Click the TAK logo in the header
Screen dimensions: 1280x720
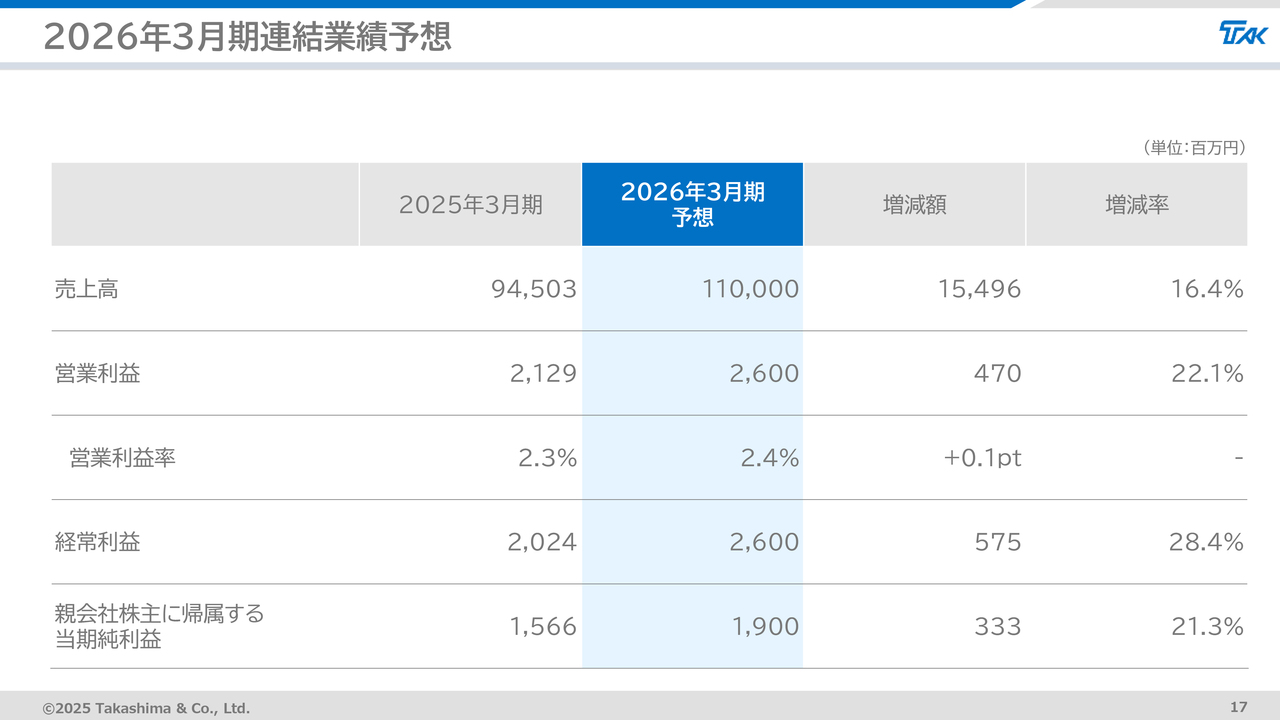(x=1243, y=34)
